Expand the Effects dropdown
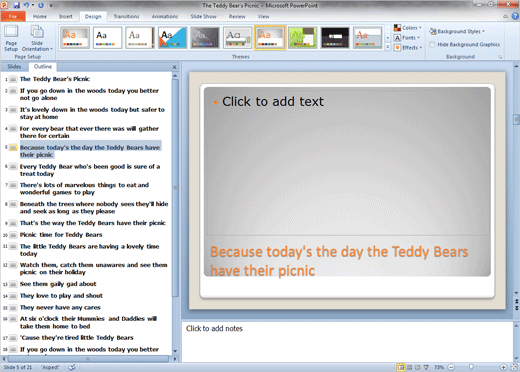 (x=408, y=48)
